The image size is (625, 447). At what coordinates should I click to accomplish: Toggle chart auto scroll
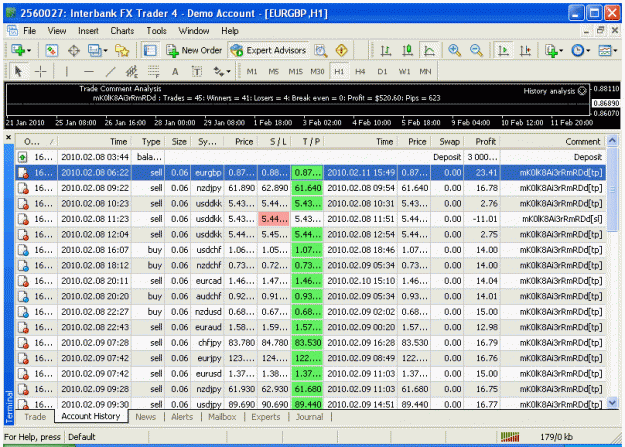coord(503,50)
